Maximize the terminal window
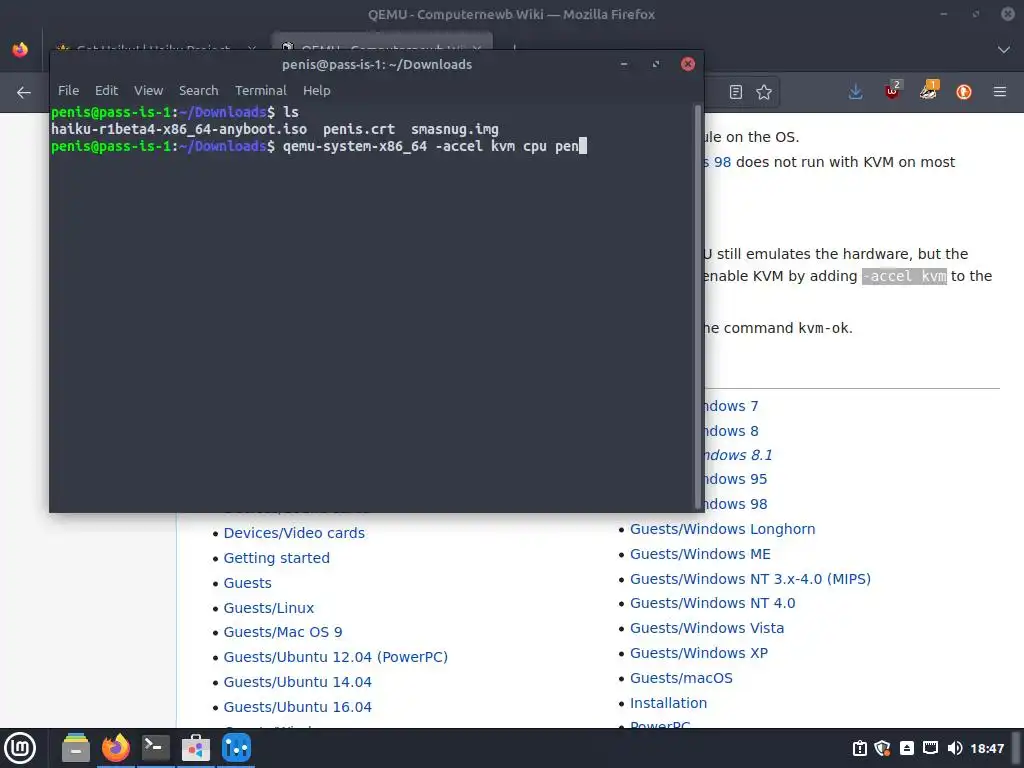Screen dimensions: 1024x768 [656, 64]
